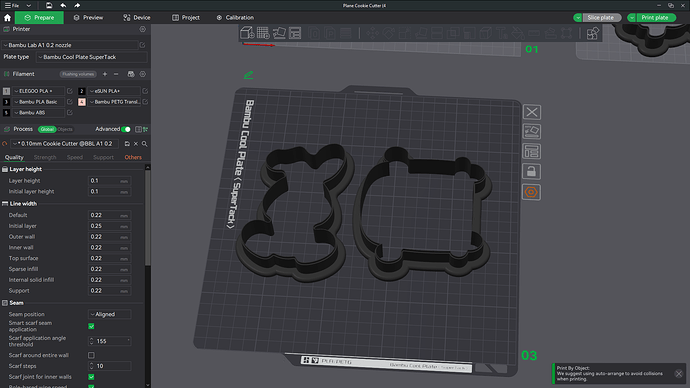Add a filament with plus icon
This screenshot has height=388, width=690.
pyautogui.click(x=105, y=74)
